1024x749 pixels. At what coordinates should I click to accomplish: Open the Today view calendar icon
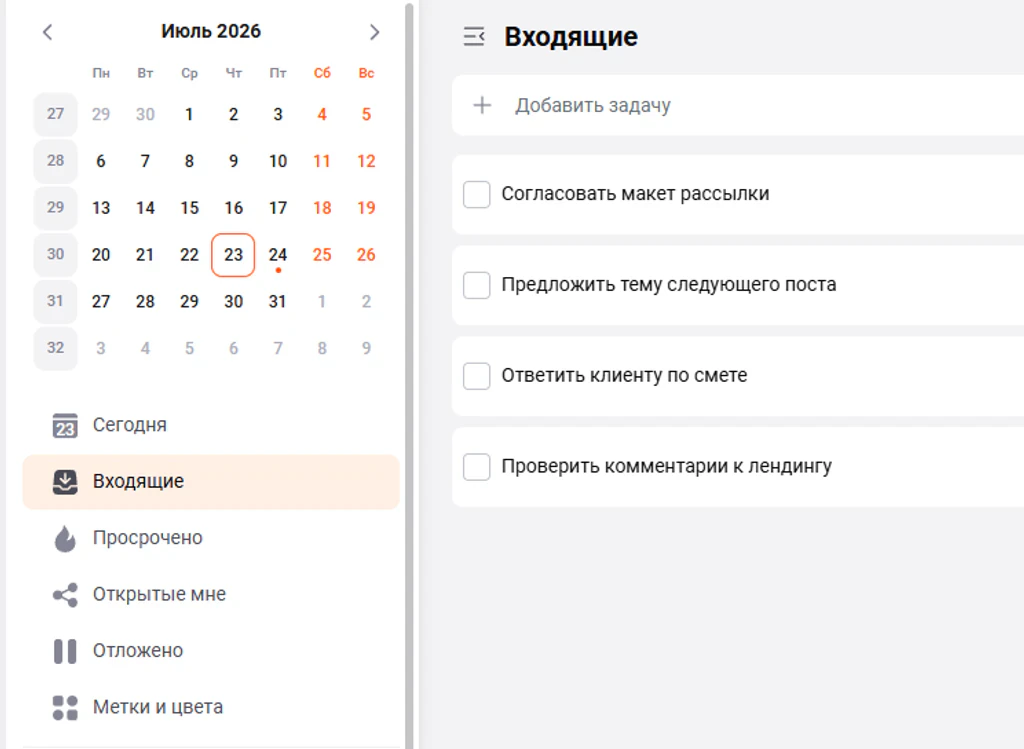pos(65,425)
